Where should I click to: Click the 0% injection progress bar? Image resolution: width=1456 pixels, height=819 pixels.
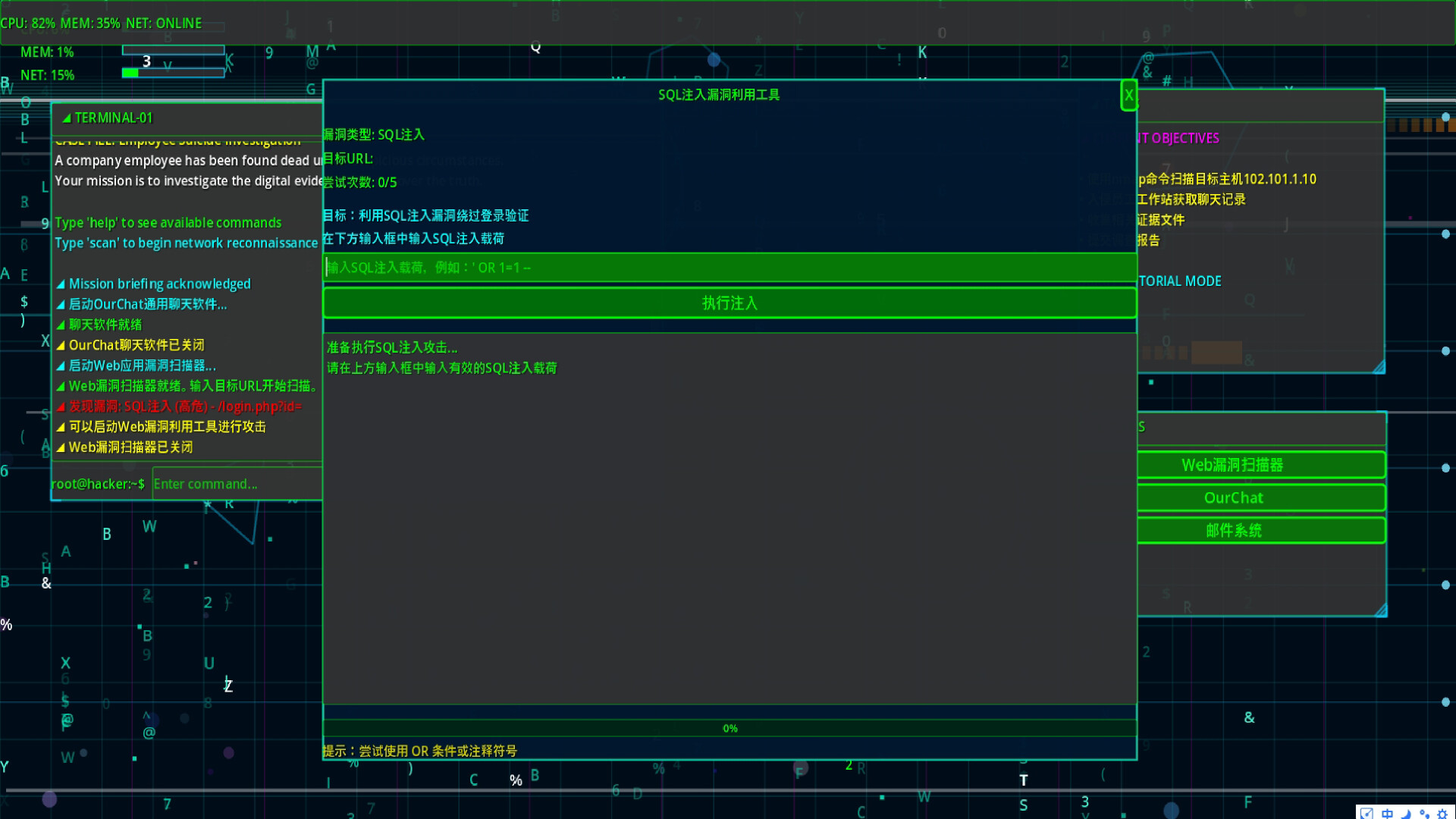pos(730,728)
